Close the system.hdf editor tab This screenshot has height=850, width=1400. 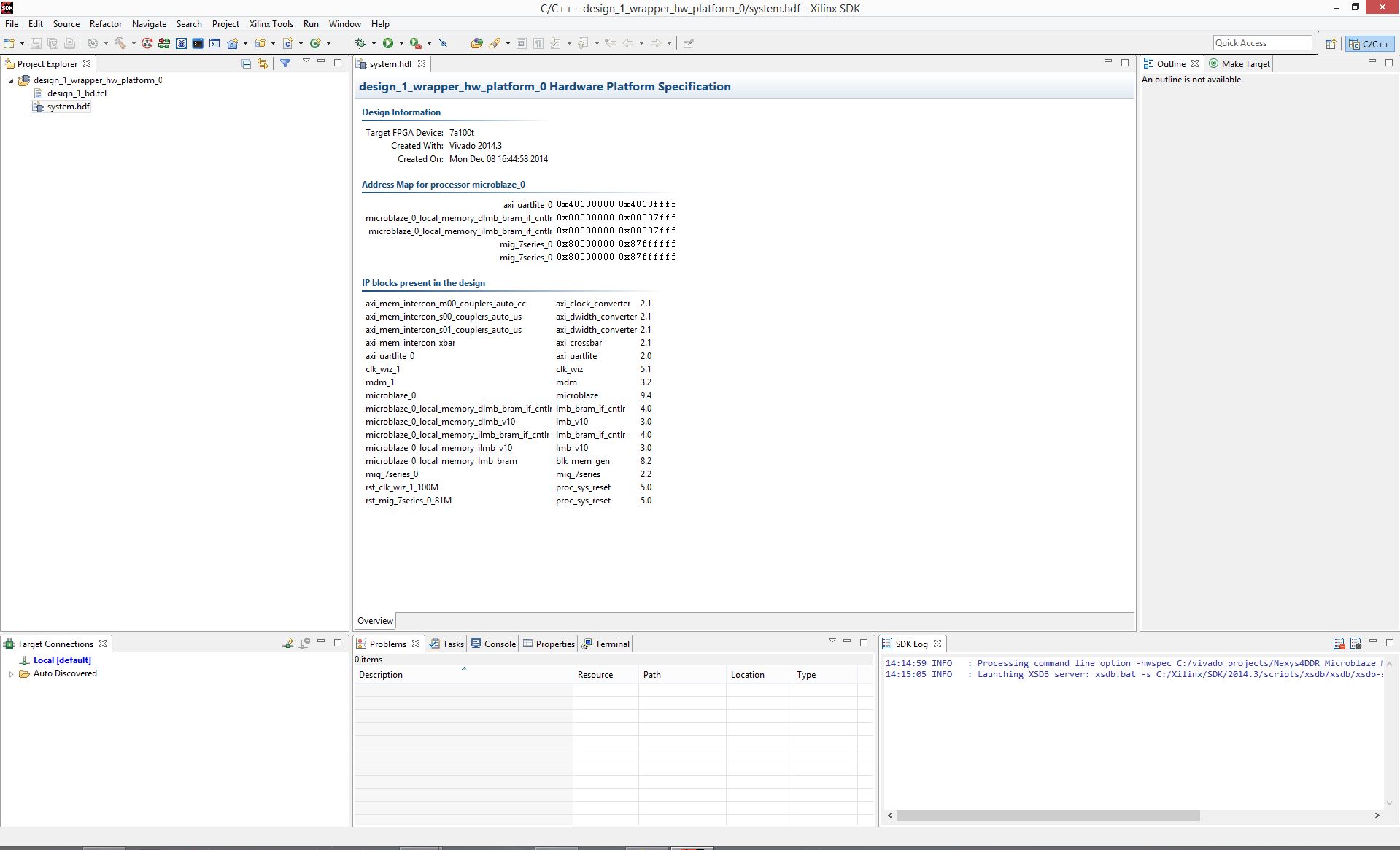(x=422, y=63)
